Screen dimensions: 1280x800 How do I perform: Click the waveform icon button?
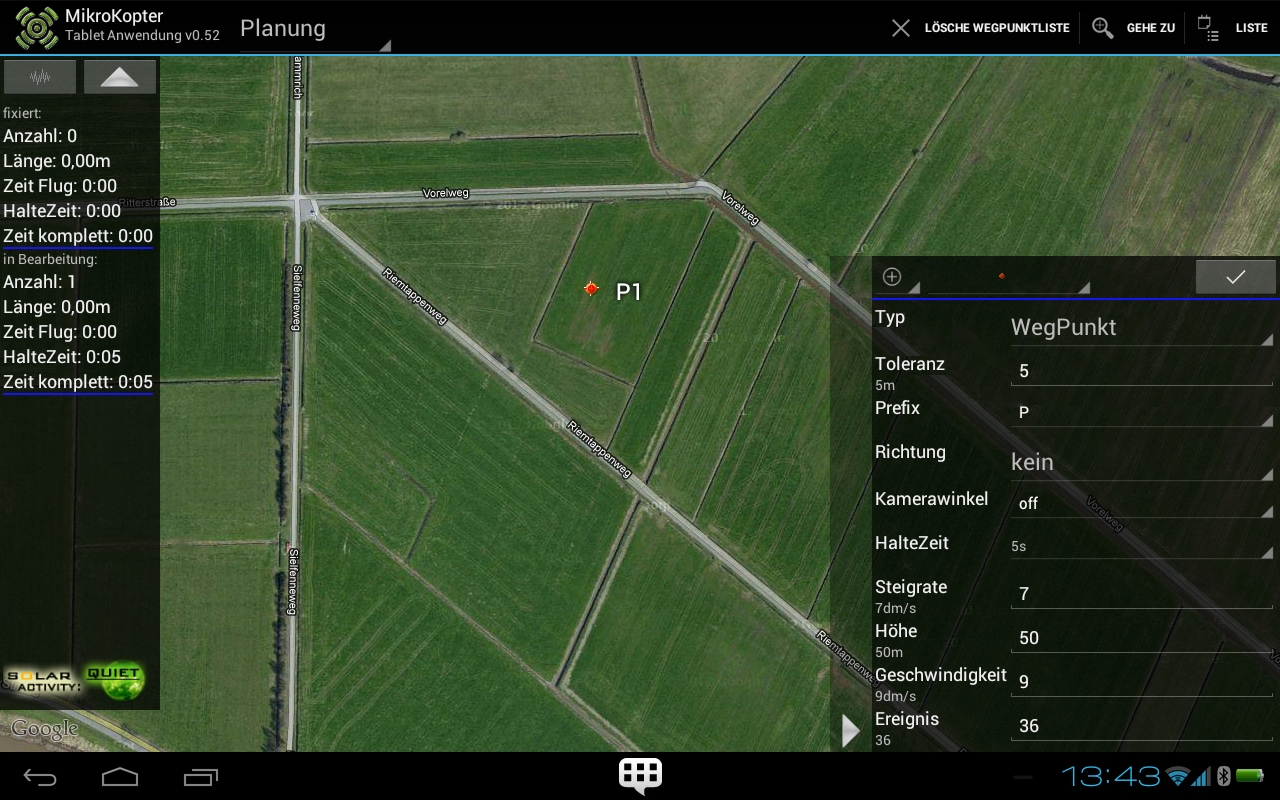[x=40, y=77]
